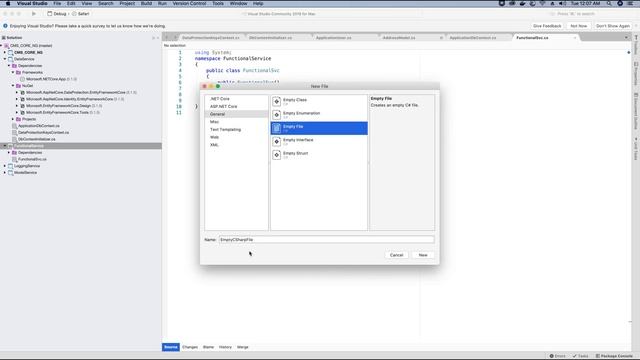Open the View menu
This screenshot has height=360, width=640.
pos(87,3)
